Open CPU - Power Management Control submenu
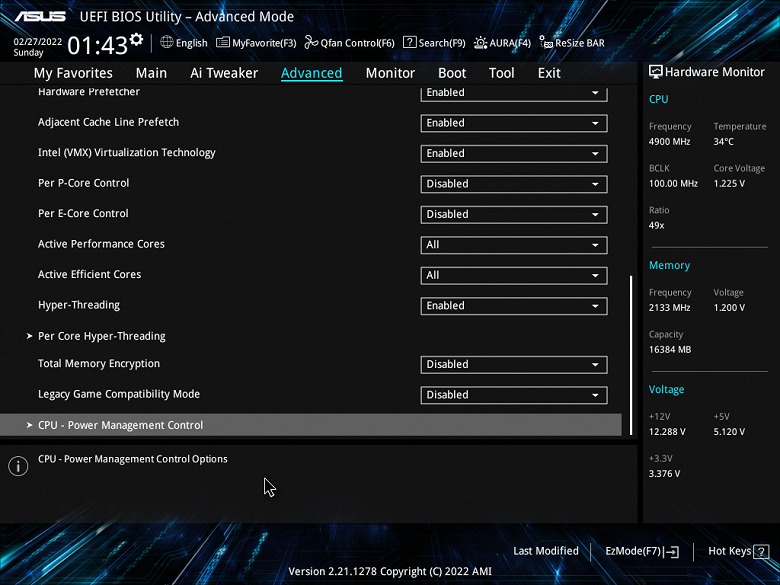The image size is (780, 585). [x=310, y=425]
